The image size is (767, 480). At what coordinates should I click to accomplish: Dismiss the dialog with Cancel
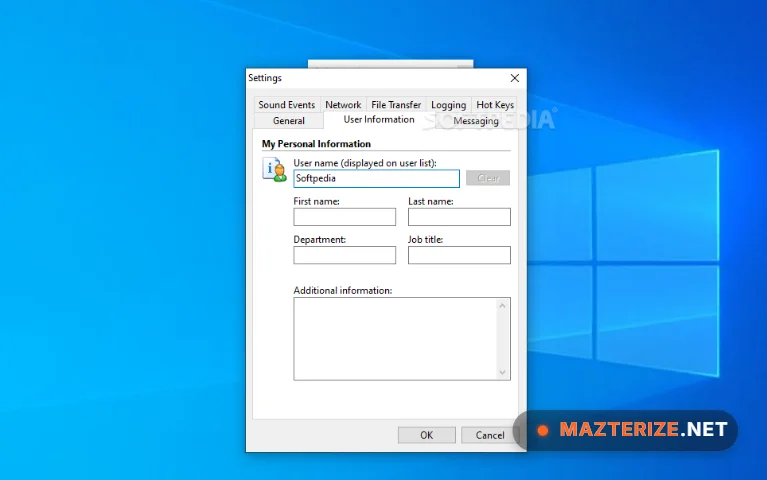[490, 435]
